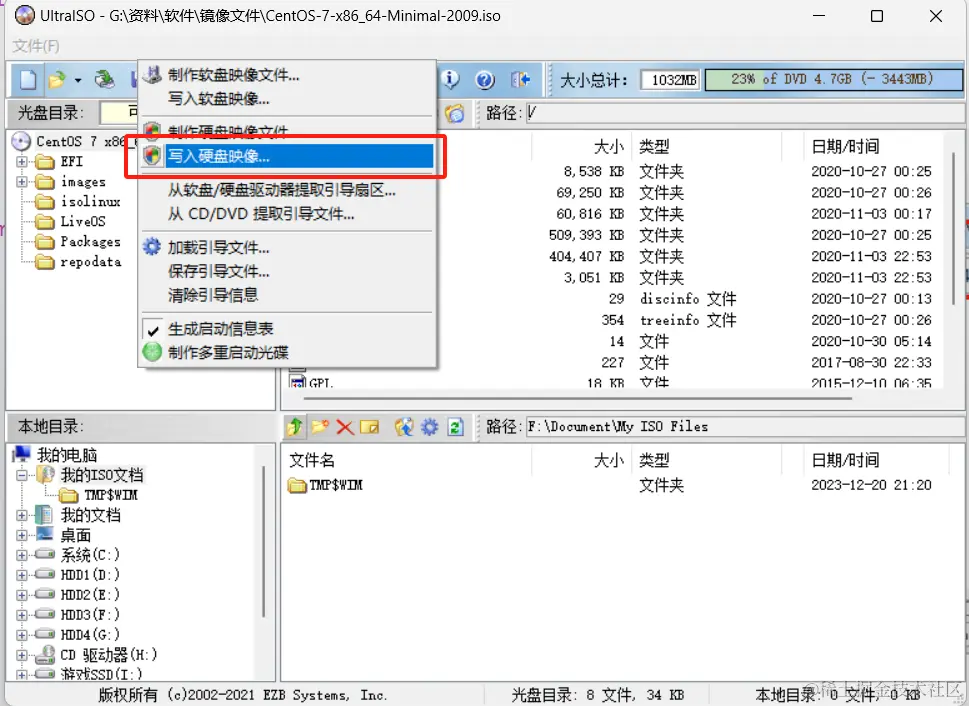Image resolution: width=969 pixels, height=706 pixels.
Task: Click the Exit door toolbar icon
Action: point(520,79)
